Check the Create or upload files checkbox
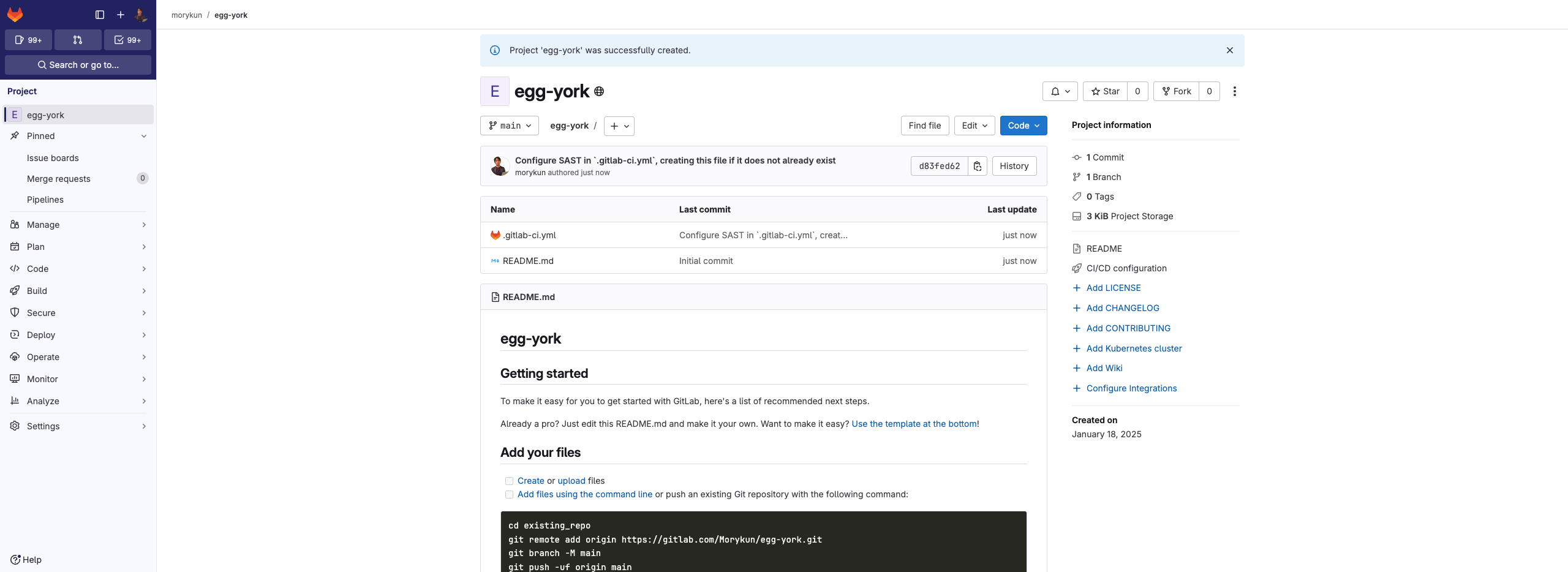The height and width of the screenshot is (572, 1568). pyautogui.click(x=509, y=481)
